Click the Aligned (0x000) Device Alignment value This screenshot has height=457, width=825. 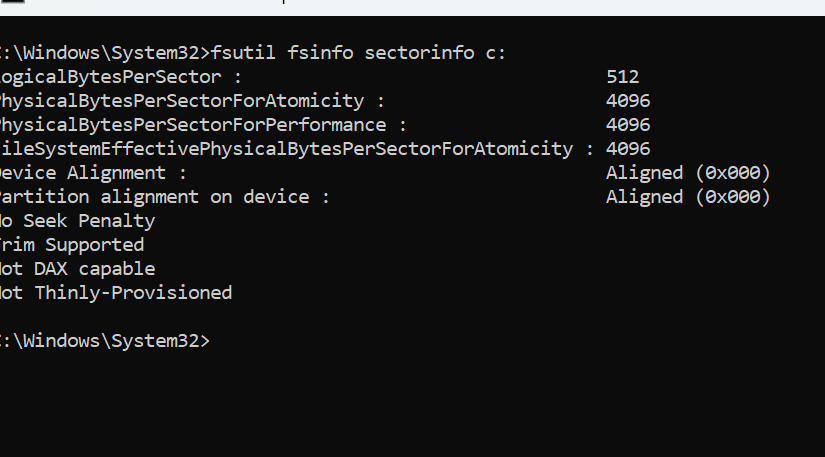click(x=688, y=173)
